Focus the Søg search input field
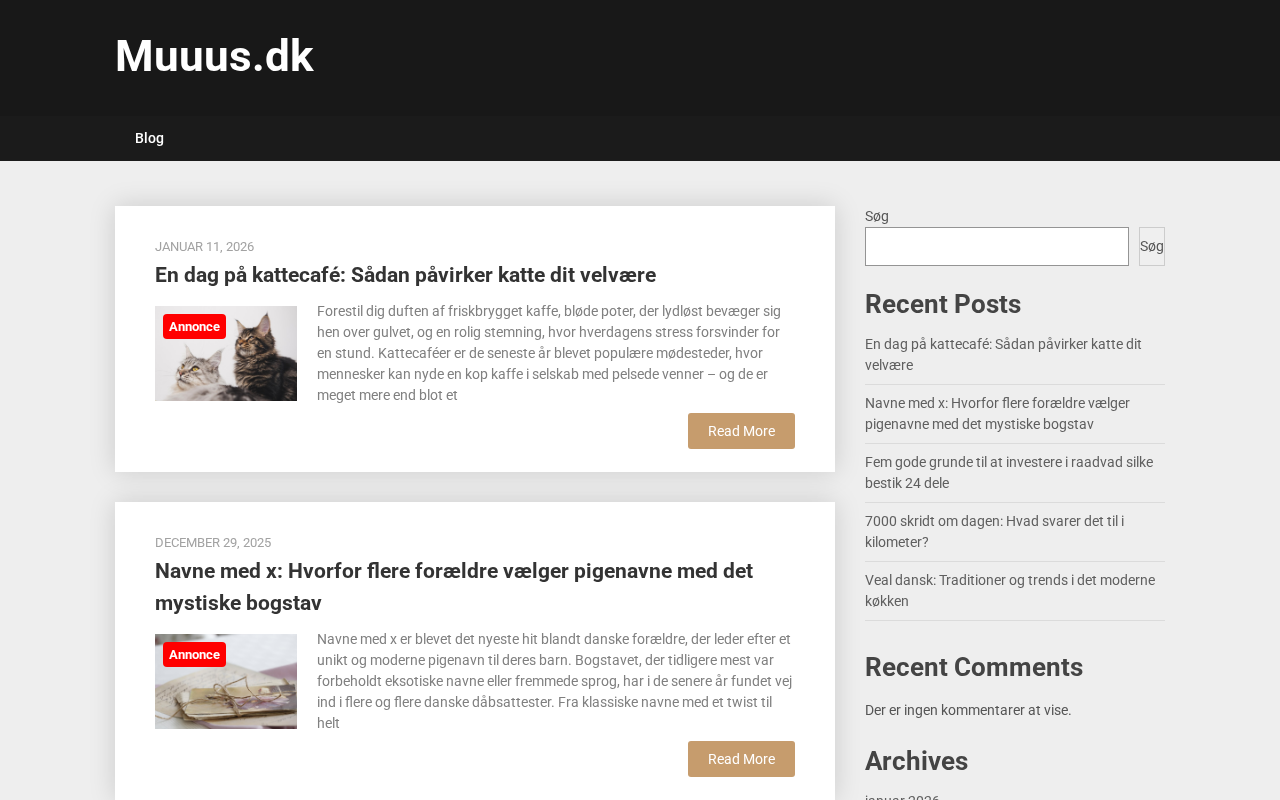 [997, 246]
